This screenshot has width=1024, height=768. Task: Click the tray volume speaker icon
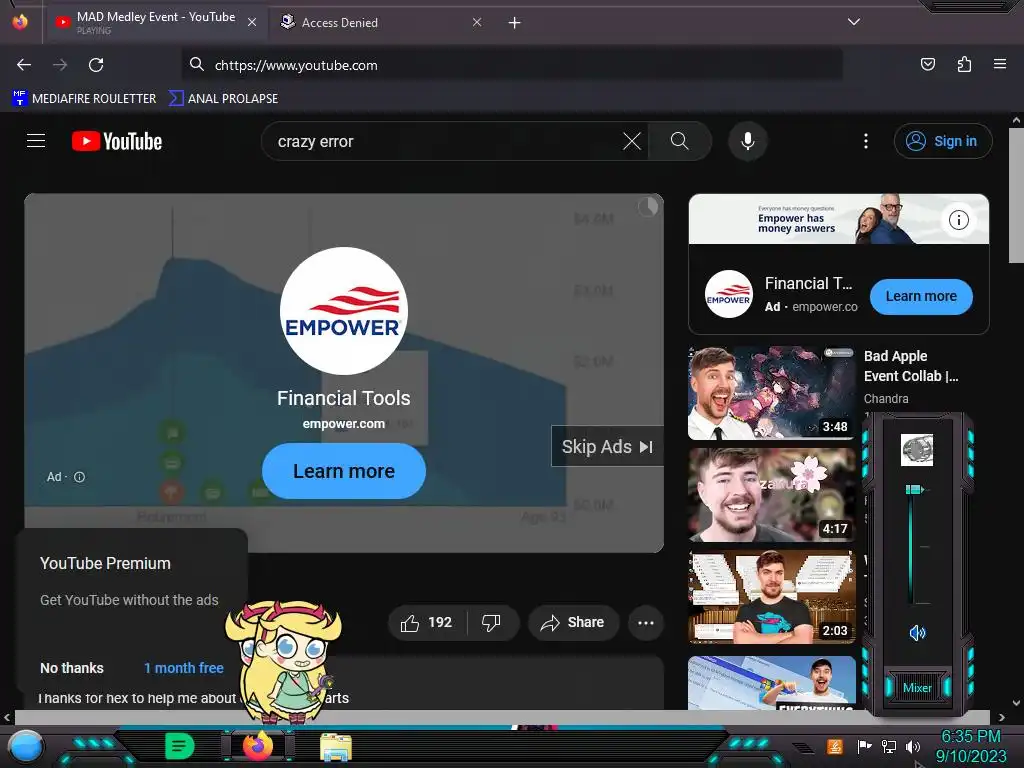tap(912, 746)
